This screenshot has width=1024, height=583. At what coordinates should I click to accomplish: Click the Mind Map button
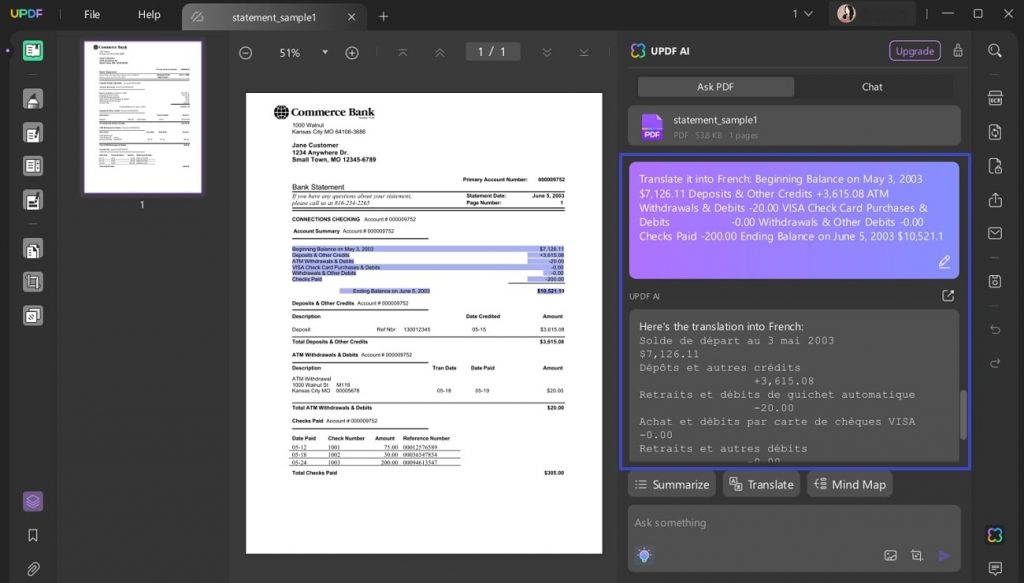tap(849, 484)
